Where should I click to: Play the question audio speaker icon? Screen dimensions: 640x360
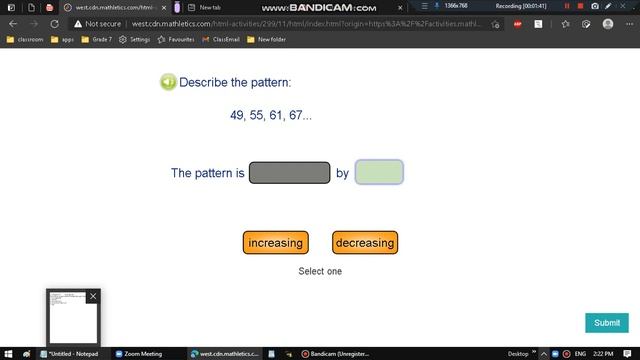coord(168,82)
